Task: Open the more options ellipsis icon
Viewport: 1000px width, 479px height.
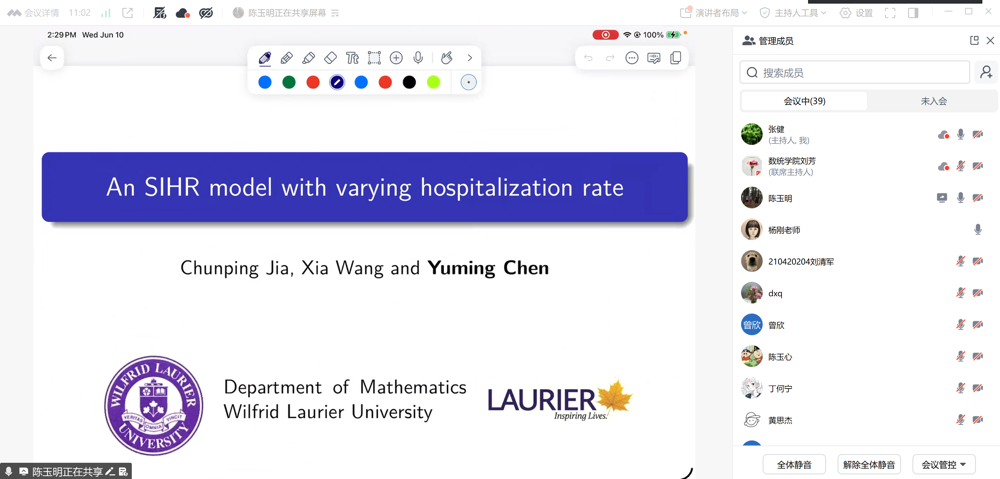Action: (631, 58)
